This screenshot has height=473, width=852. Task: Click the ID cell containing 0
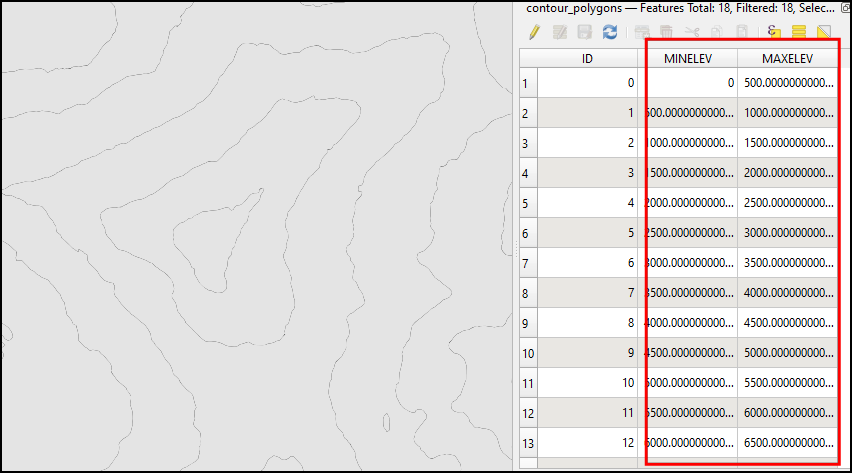(x=587, y=83)
